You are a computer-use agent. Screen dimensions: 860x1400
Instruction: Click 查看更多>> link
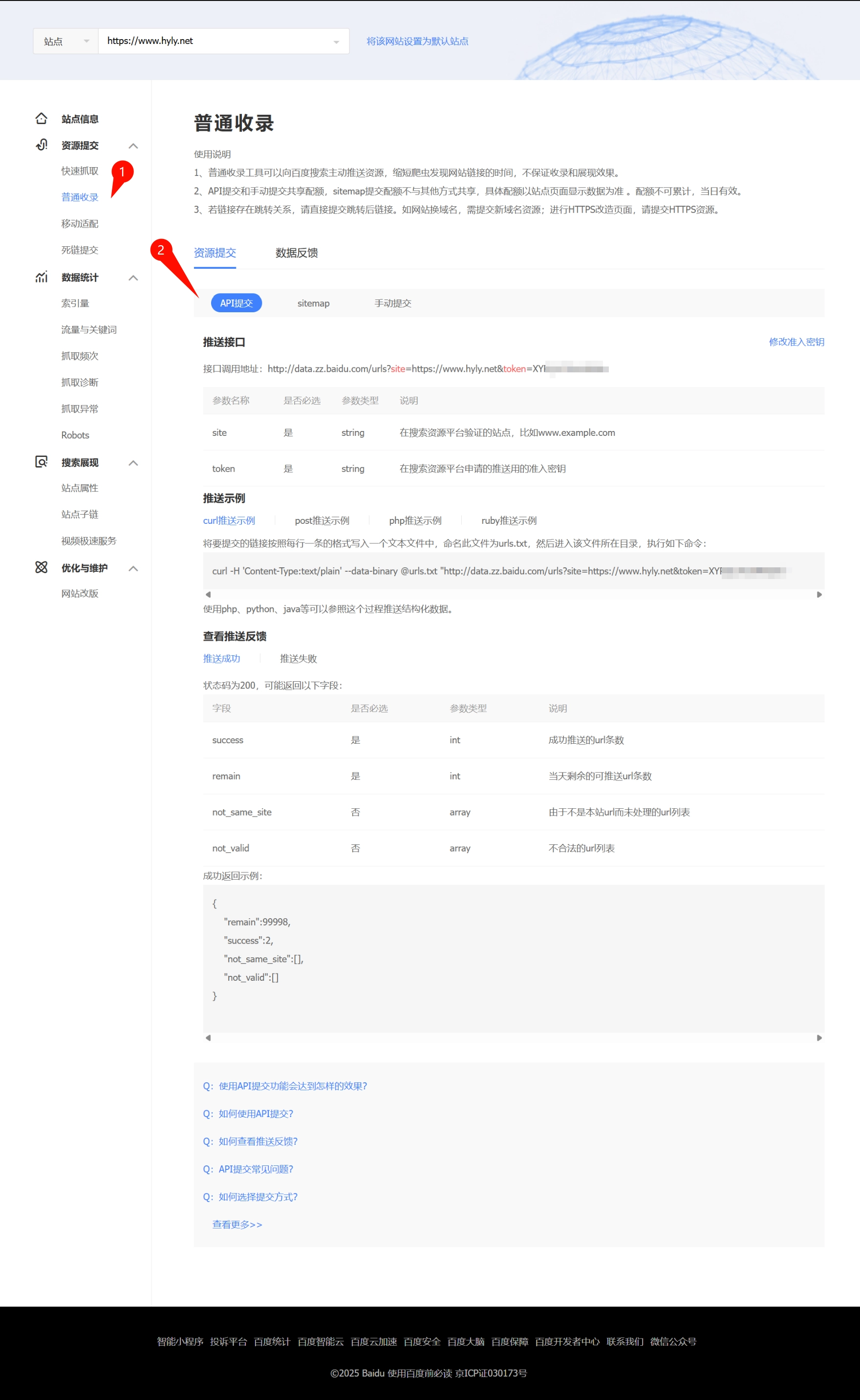click(x=237, y=1225)
